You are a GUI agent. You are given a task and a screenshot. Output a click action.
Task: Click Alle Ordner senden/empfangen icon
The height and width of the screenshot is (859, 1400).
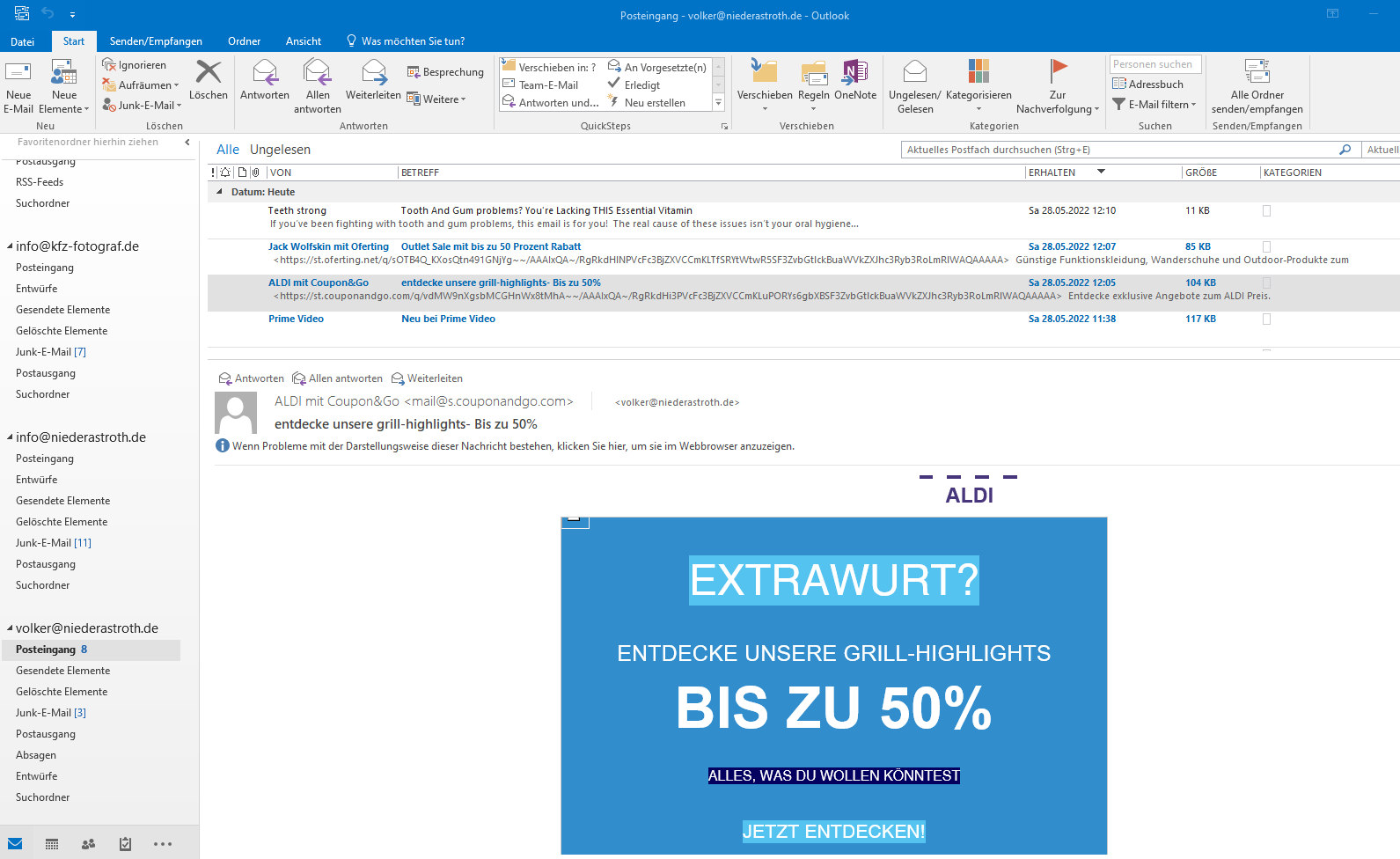1257,73
